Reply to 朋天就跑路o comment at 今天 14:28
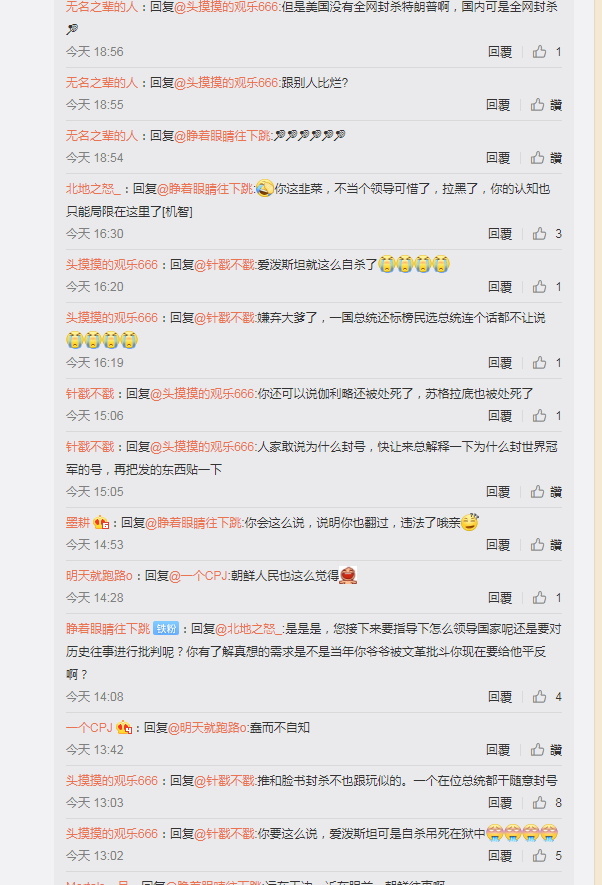Screen dimensions: 602x885 500,598
